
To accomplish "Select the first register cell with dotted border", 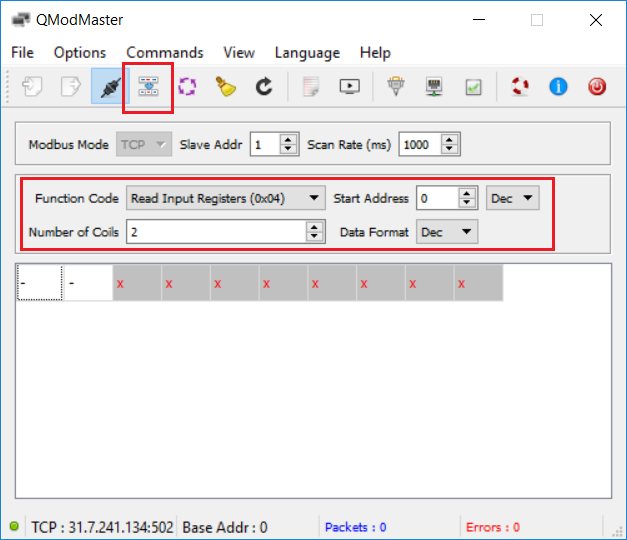I will coord(40,282).
